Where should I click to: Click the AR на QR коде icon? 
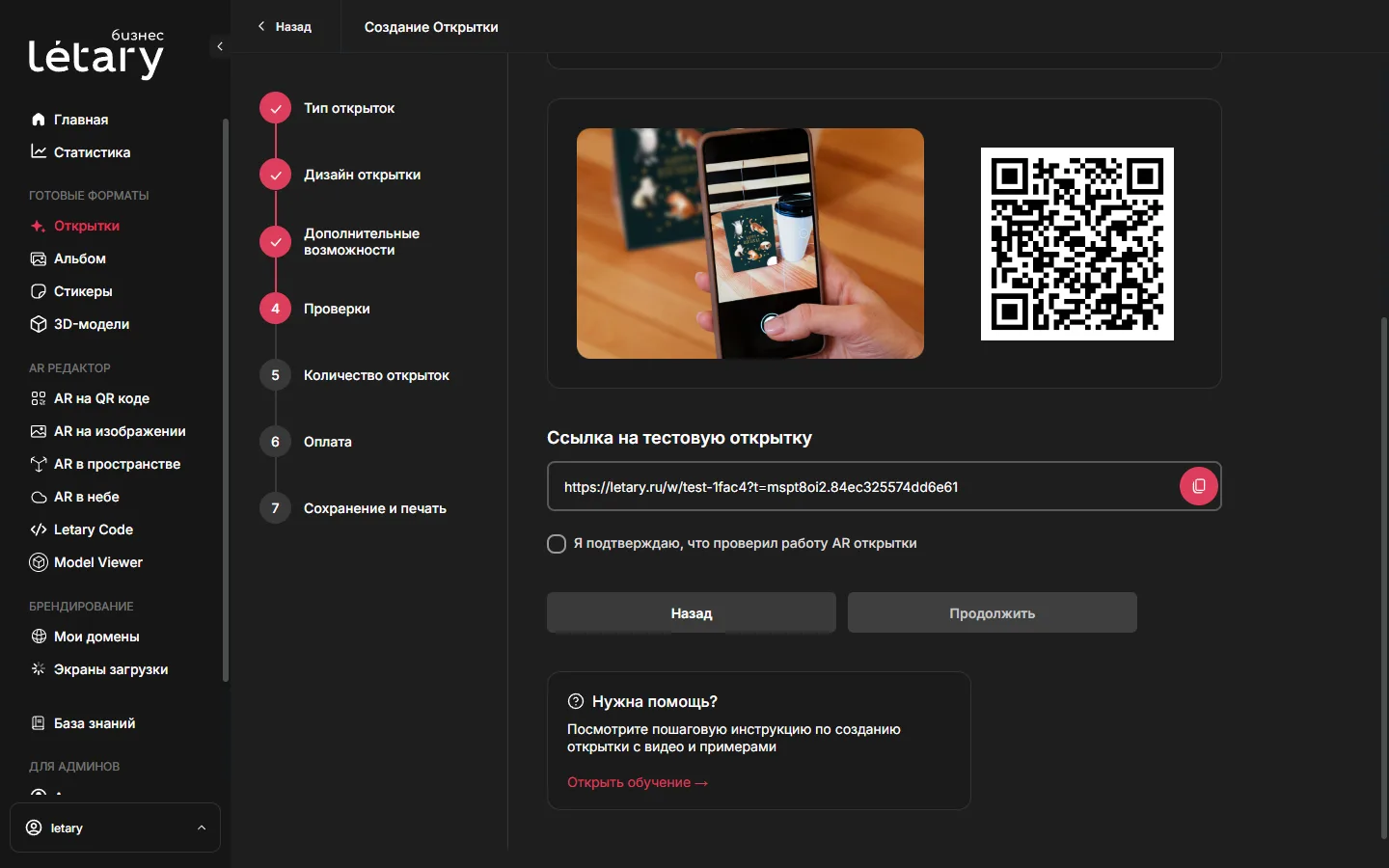pyautogui.click(x=39, y=398)
